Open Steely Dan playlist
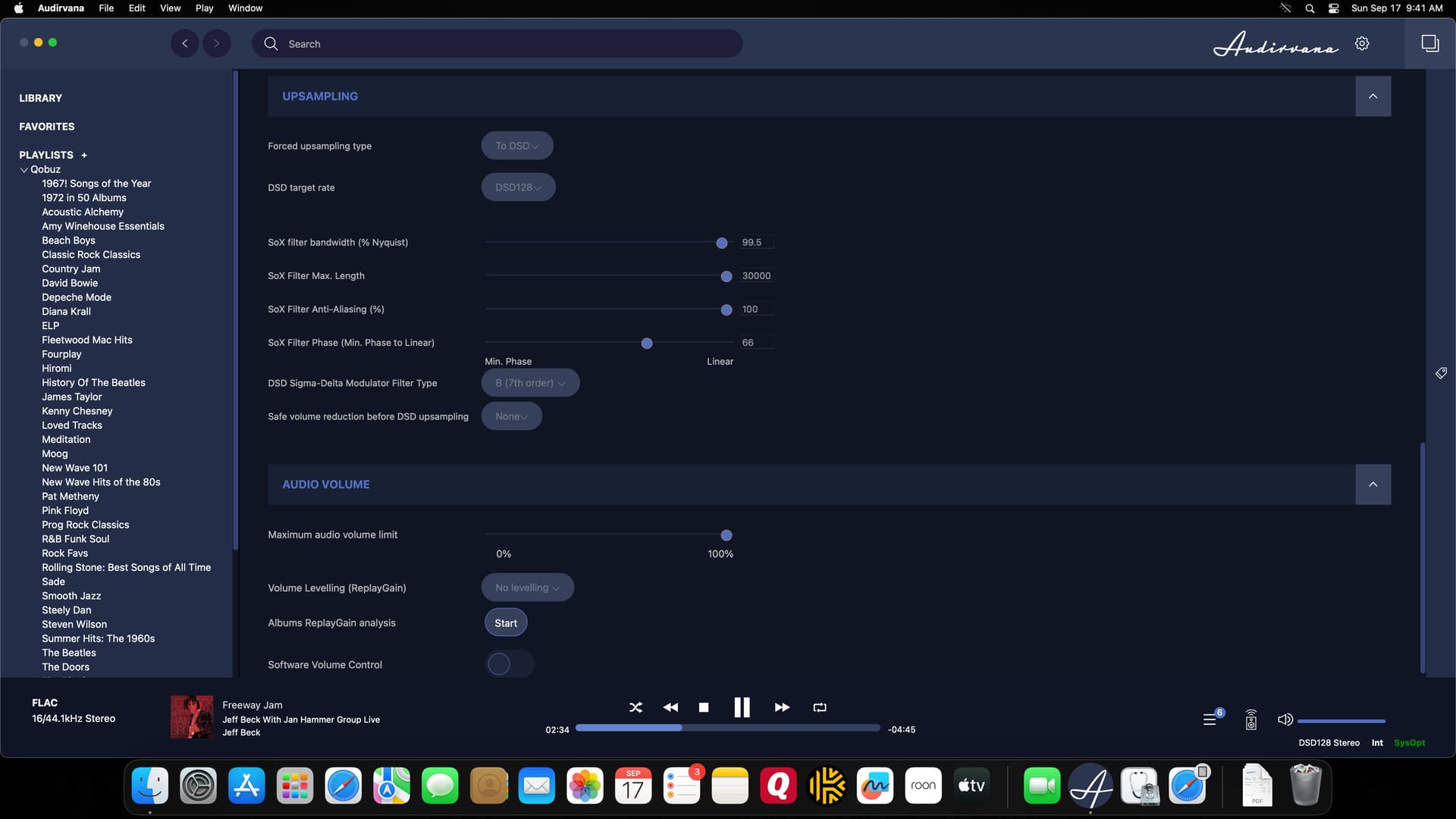Screen dimensions: 1456x819 [67, 610]
